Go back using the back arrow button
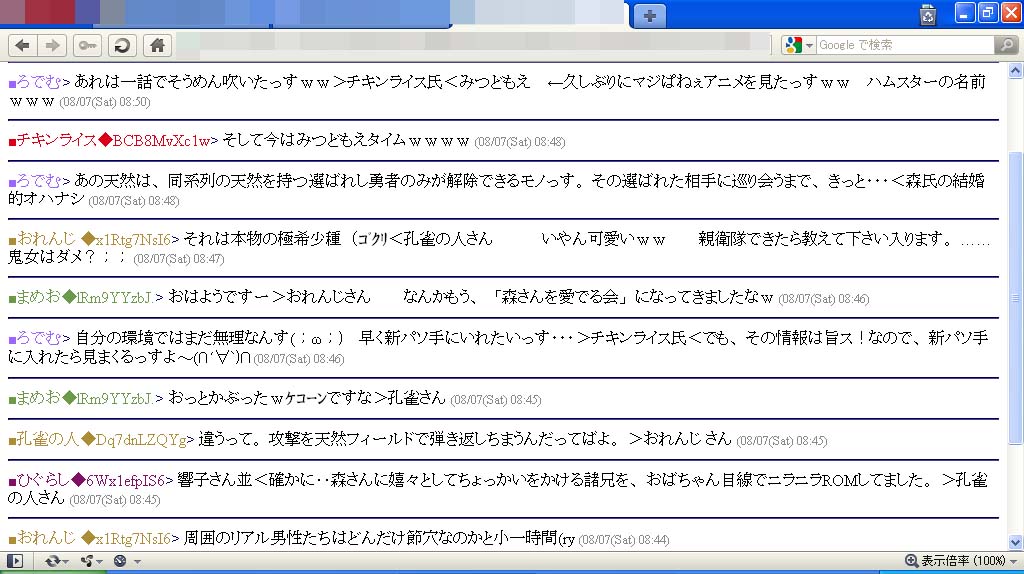Image resolution: width=1024 pixels, height=574 pixels. (x=22, y=45)
